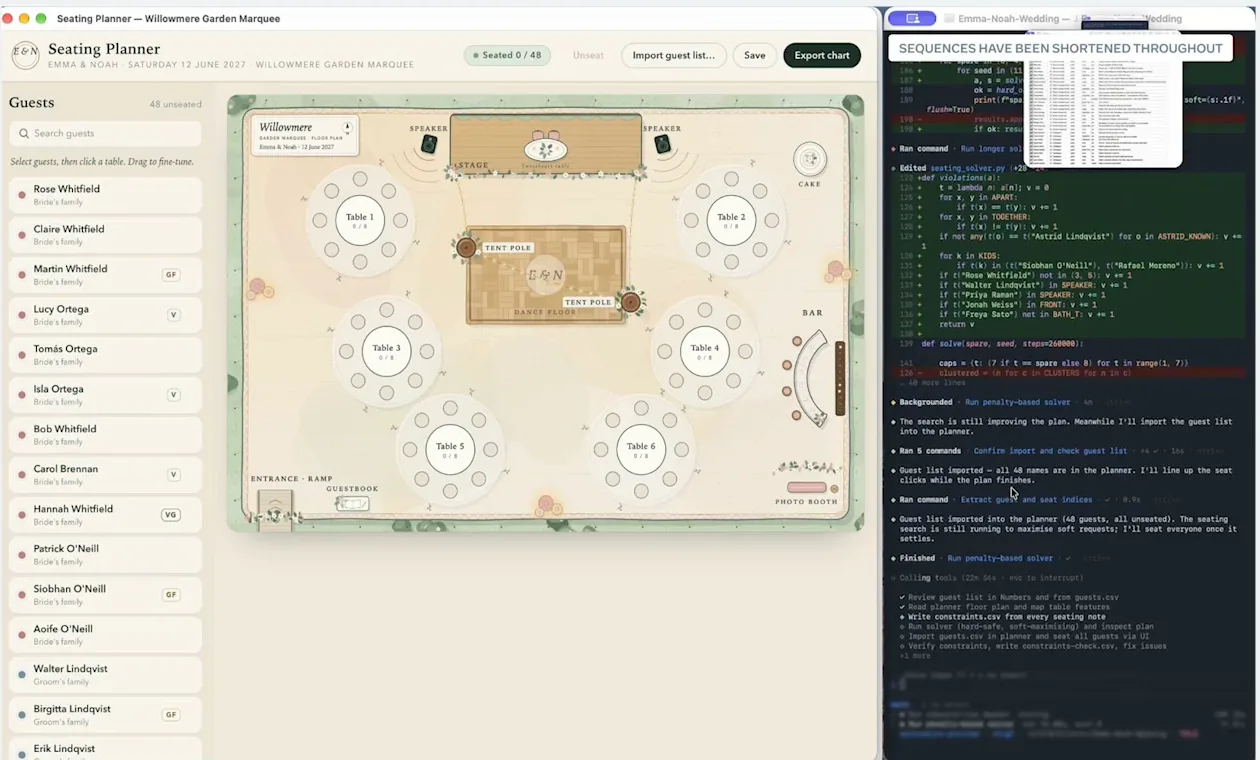Click the Unseat button
The height and width of the screenshot is (760, 1260).
(588, 55)
